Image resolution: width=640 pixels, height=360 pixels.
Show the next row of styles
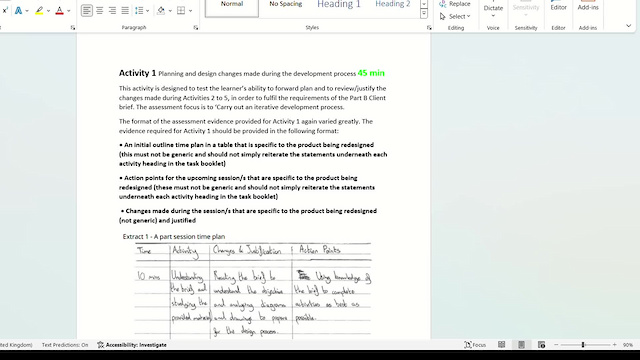424,4
